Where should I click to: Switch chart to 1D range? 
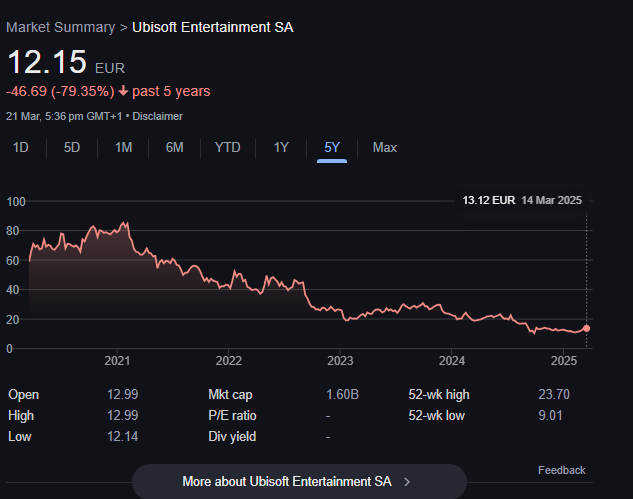pos(20,147)
